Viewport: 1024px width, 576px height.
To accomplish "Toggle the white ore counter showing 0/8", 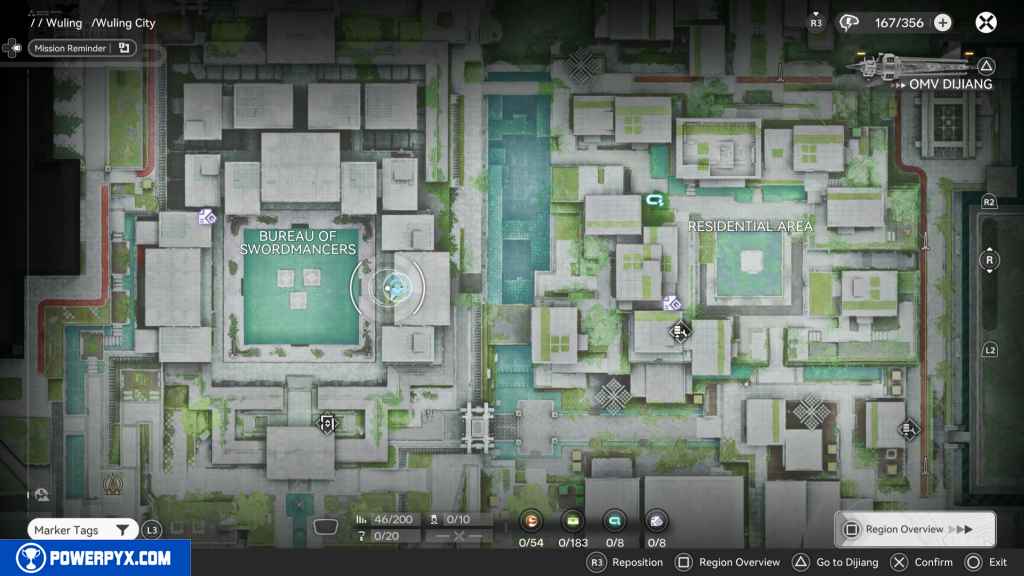I will coord(656,520).
